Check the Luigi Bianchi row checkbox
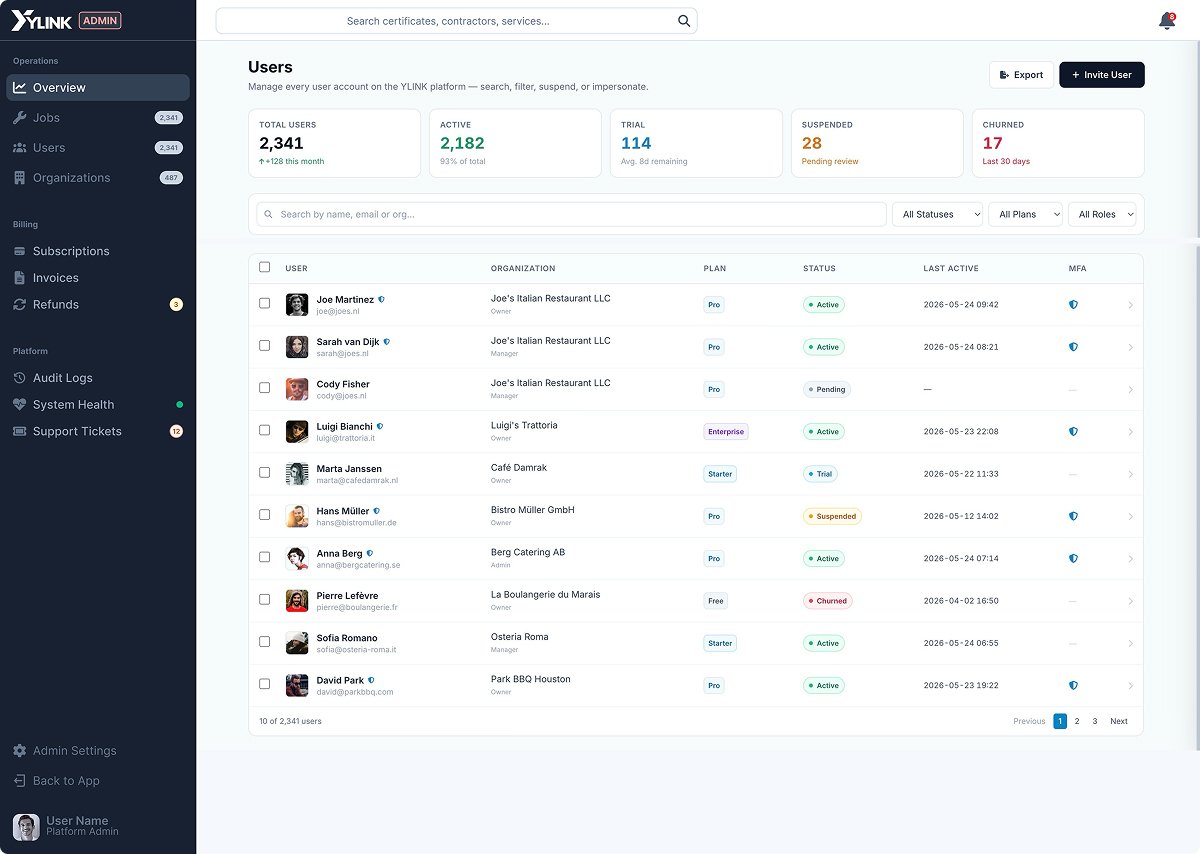 [x=264, y=430]
